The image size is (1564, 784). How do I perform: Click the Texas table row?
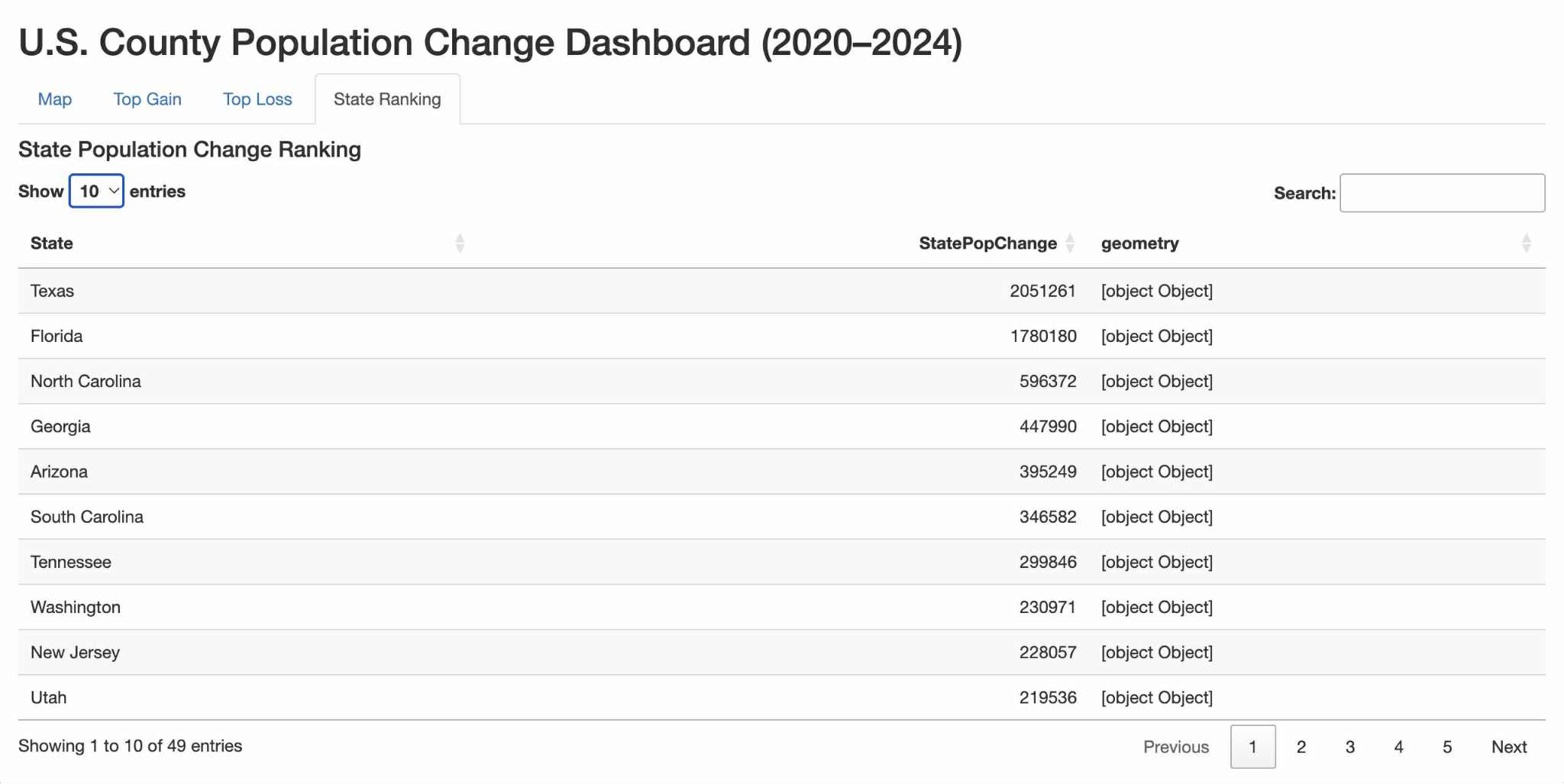pyautogui.click(x=782, y=291)
